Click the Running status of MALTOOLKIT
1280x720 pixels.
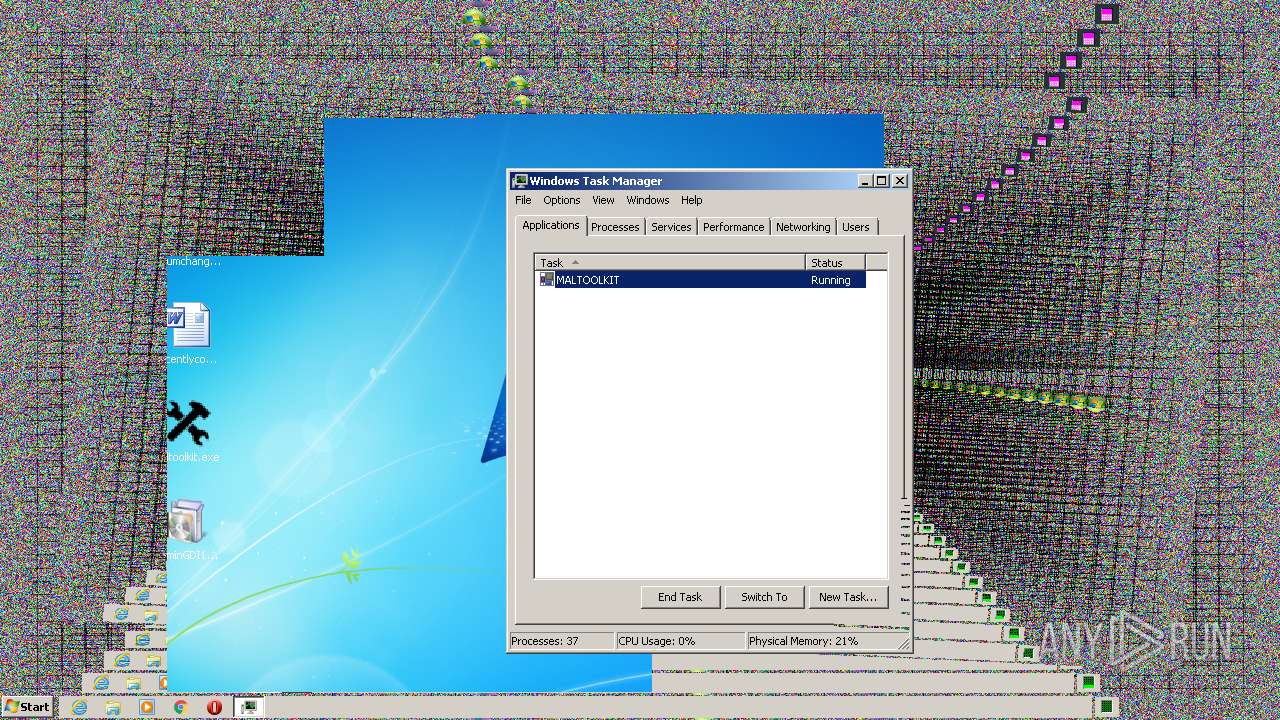[x=831, y=280]
